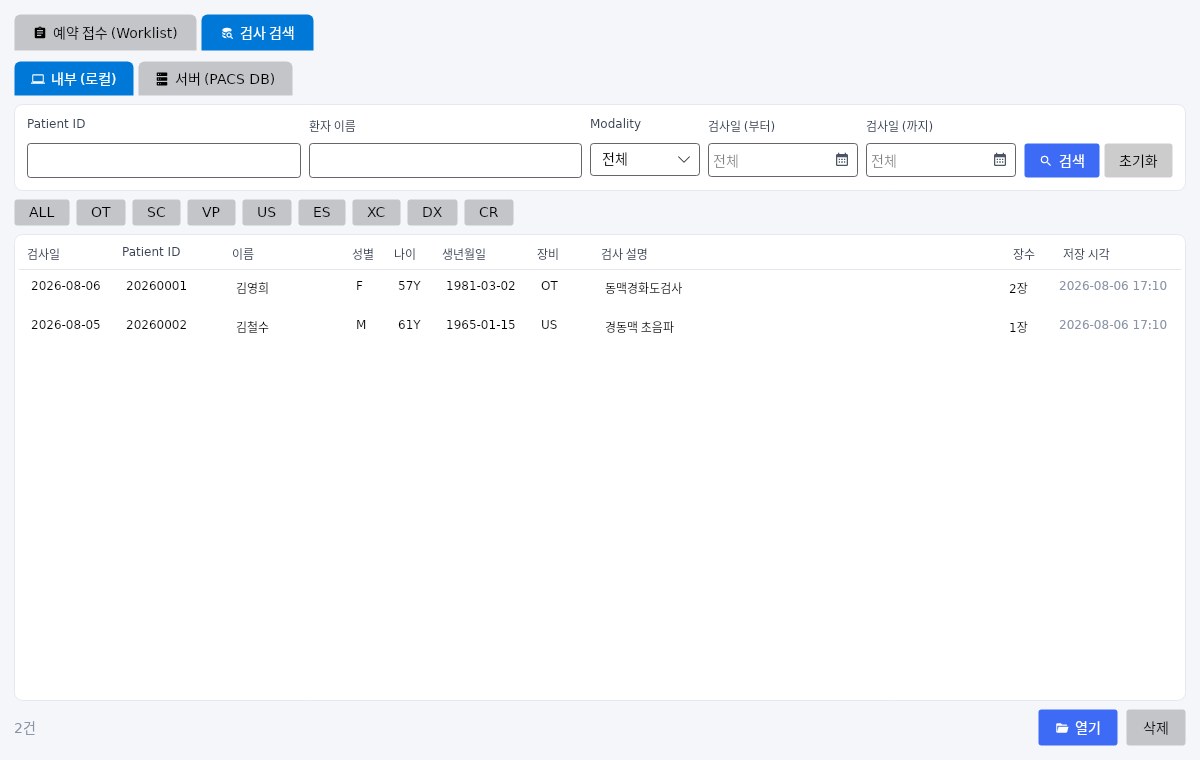Open the 예약 접수 (Worklist) tab
Viewport: 1200px width, 760px height.
(105, 33)
